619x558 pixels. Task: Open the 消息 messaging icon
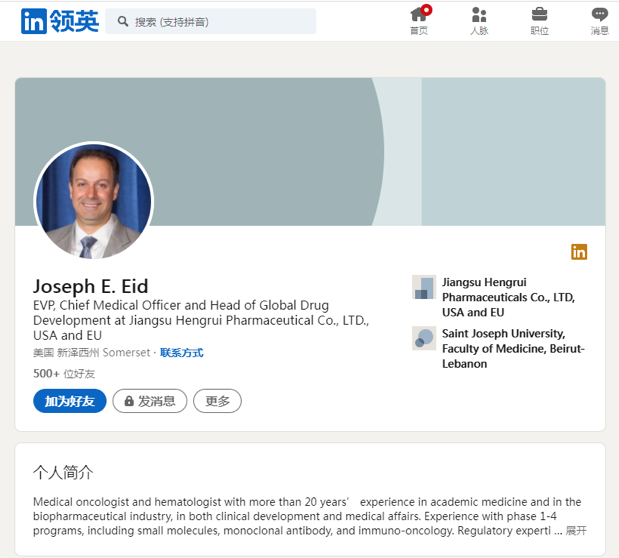[x=599, y=14]
